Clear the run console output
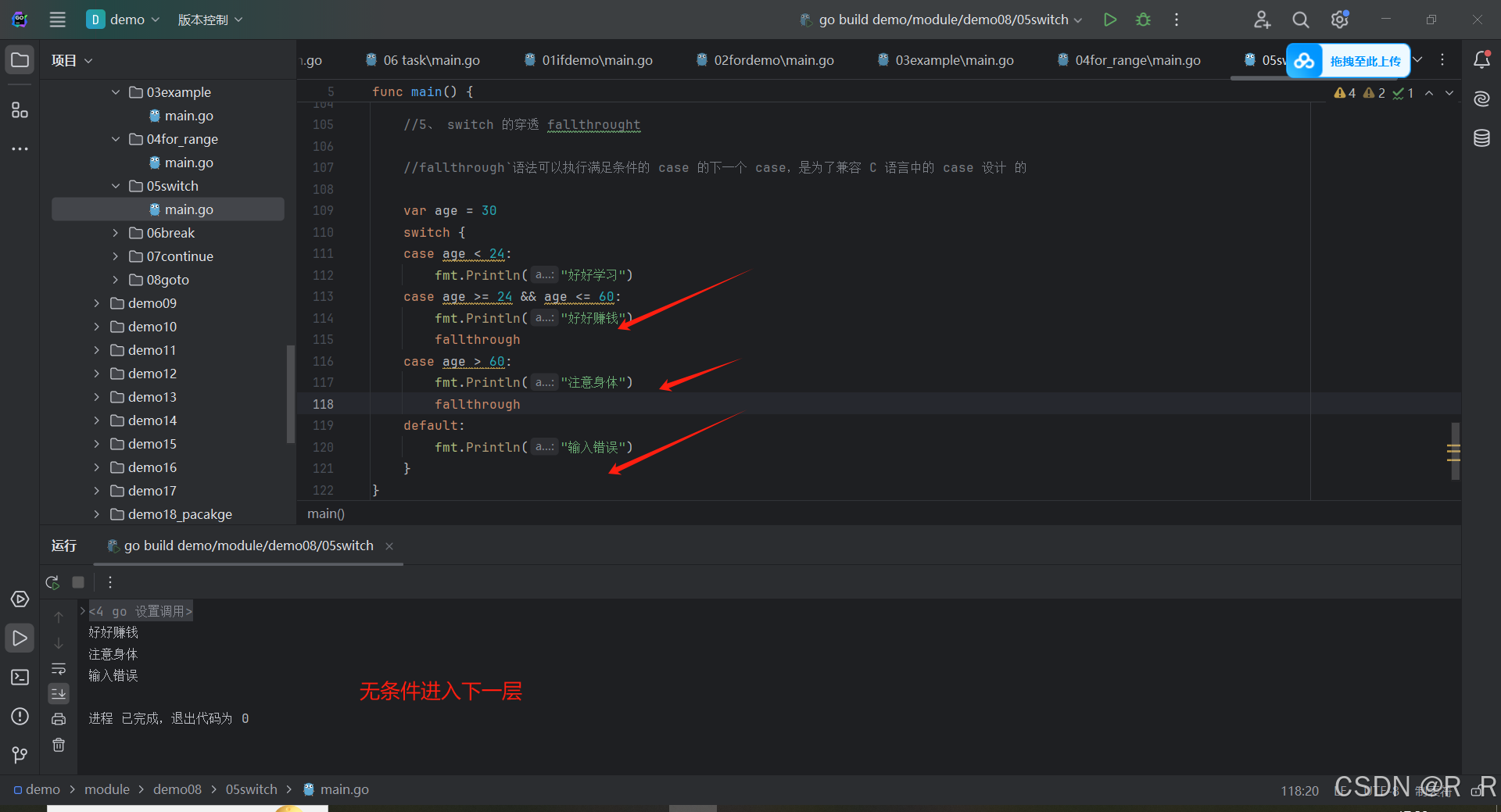The height and width of the screenshot is (812, 1501). 59,745
